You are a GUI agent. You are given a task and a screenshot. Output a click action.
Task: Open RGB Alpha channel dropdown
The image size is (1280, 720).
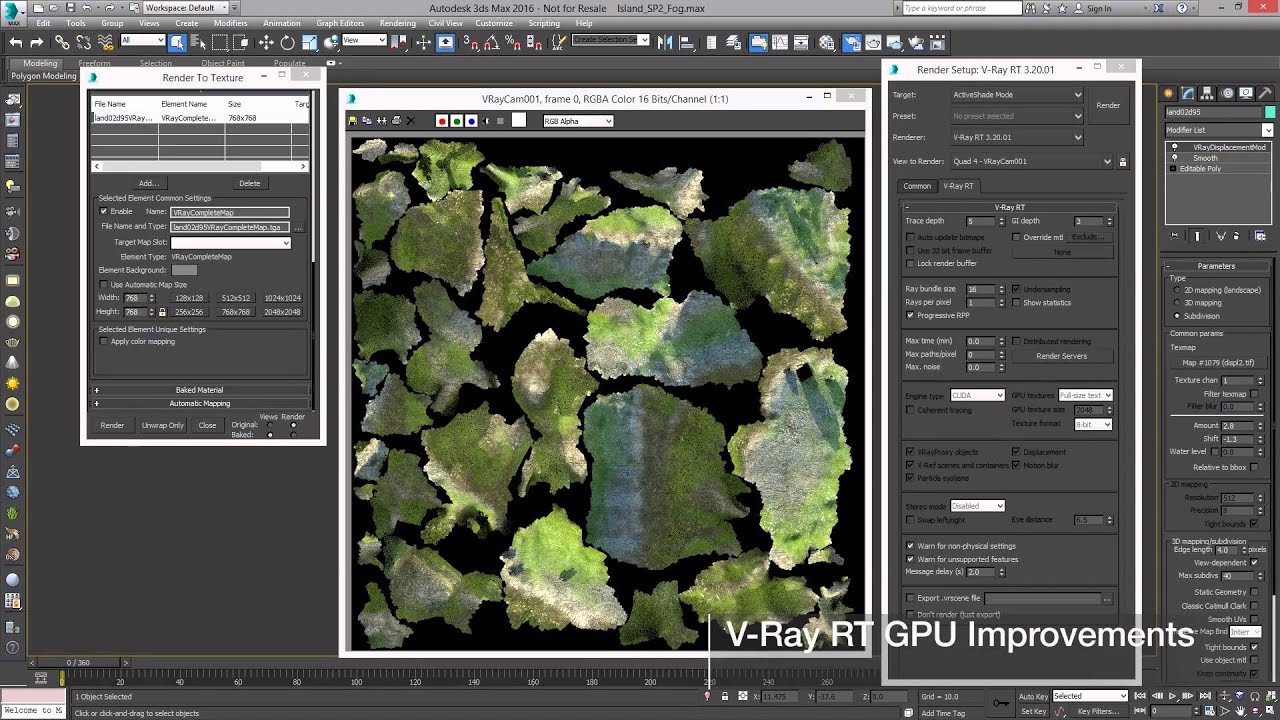[x=578, y=121]
